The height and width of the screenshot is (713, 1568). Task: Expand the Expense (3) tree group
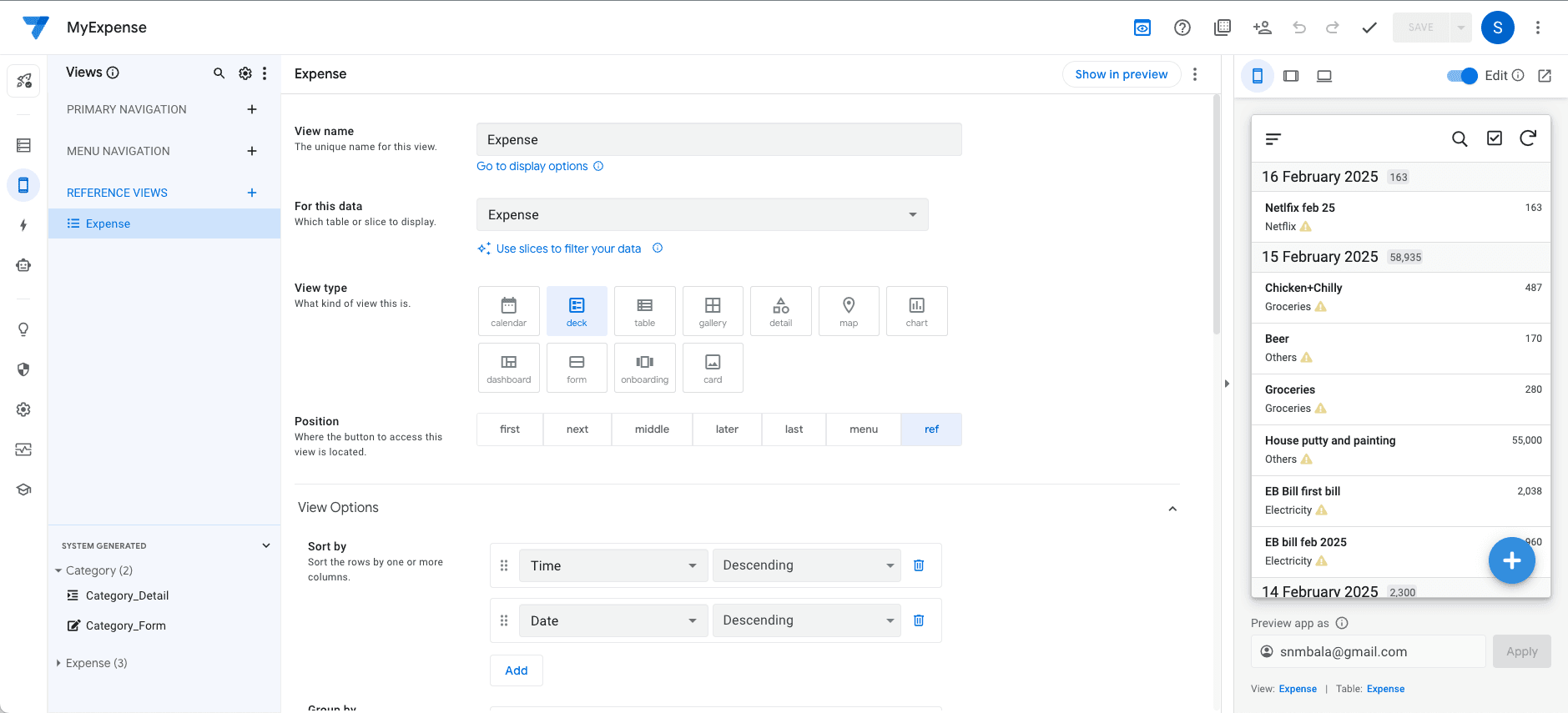tap(58, 663)
